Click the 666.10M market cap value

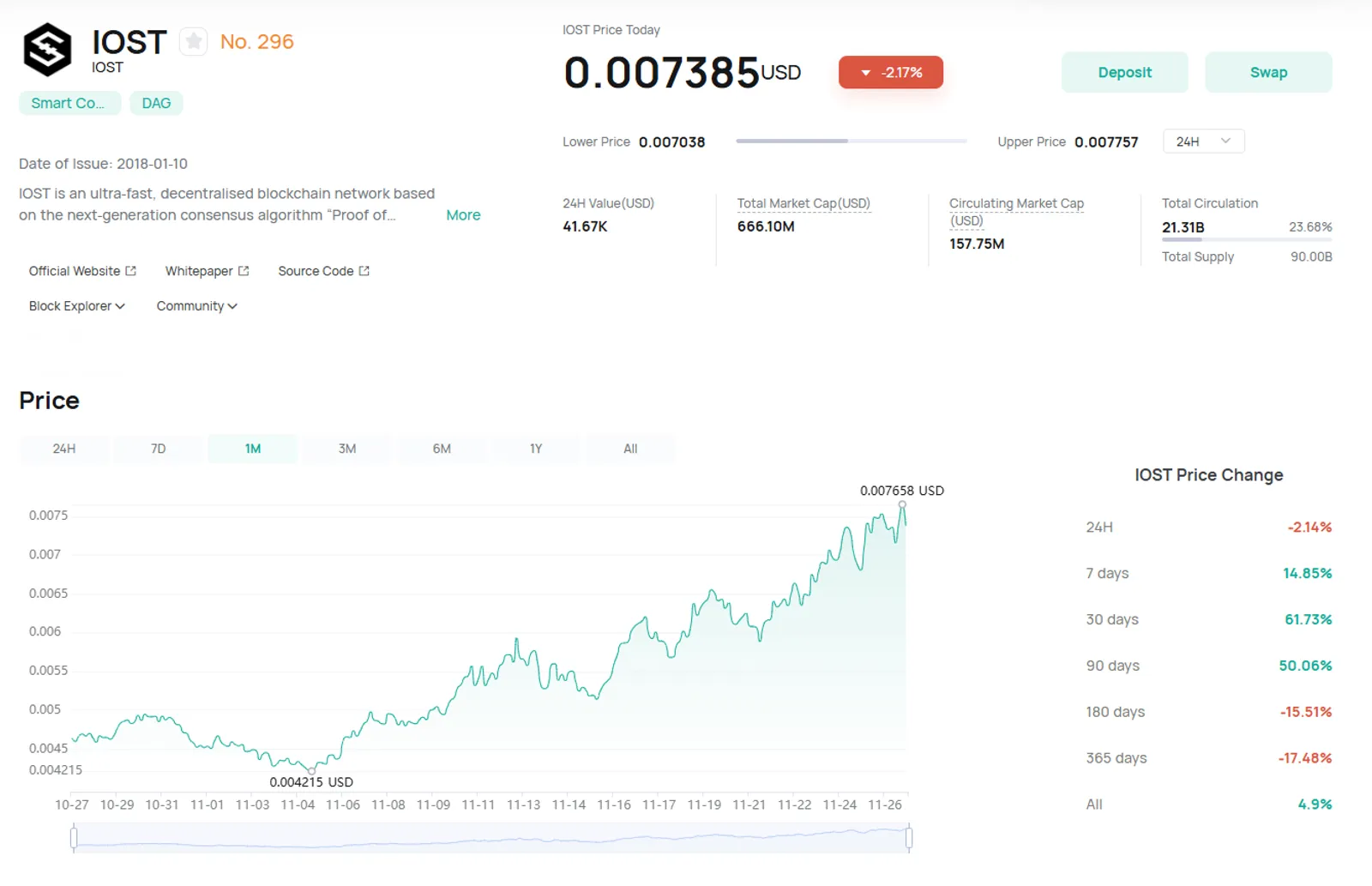point(766,227)
